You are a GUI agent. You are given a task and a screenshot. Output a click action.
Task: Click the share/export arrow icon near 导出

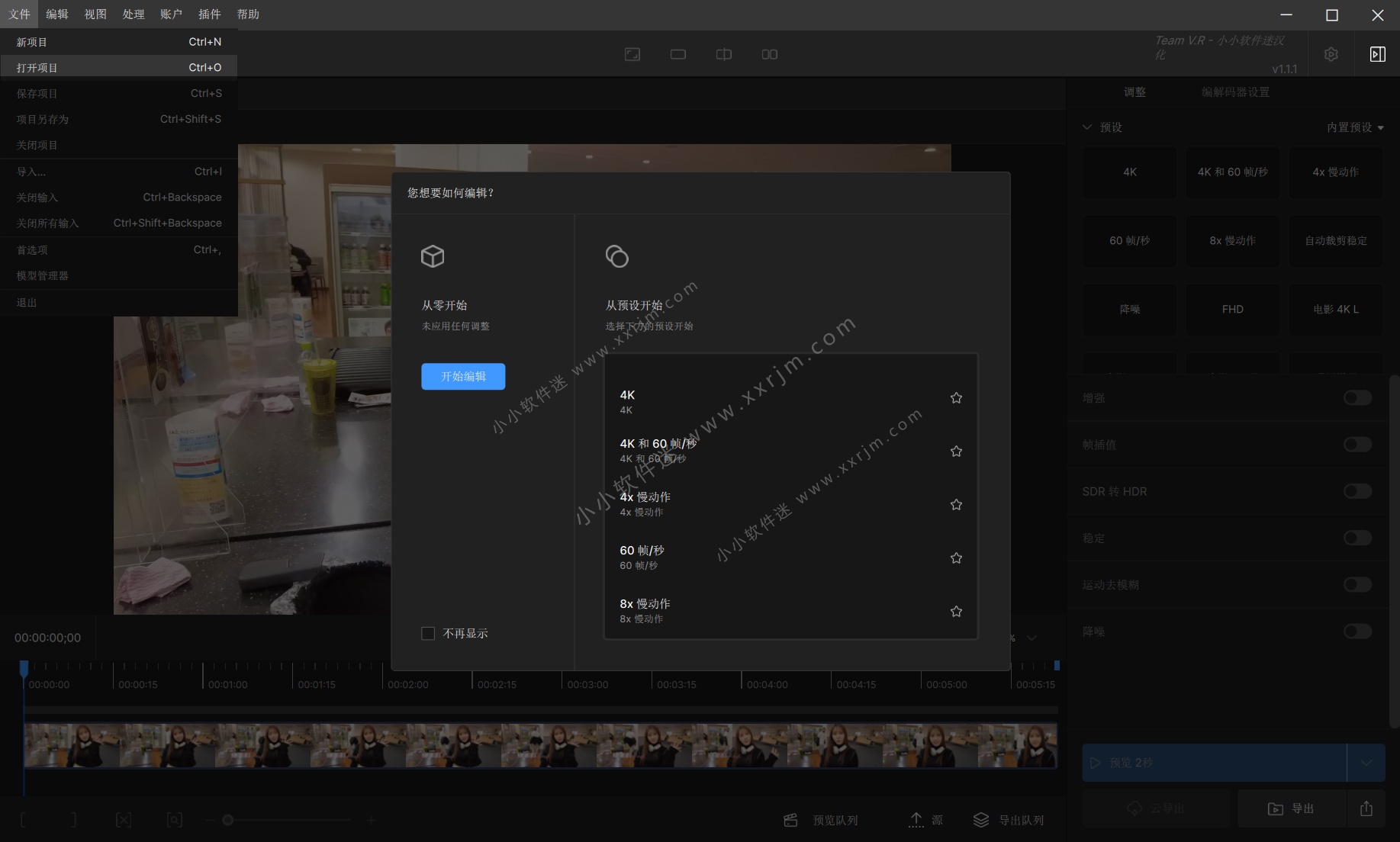(1365, 808)
